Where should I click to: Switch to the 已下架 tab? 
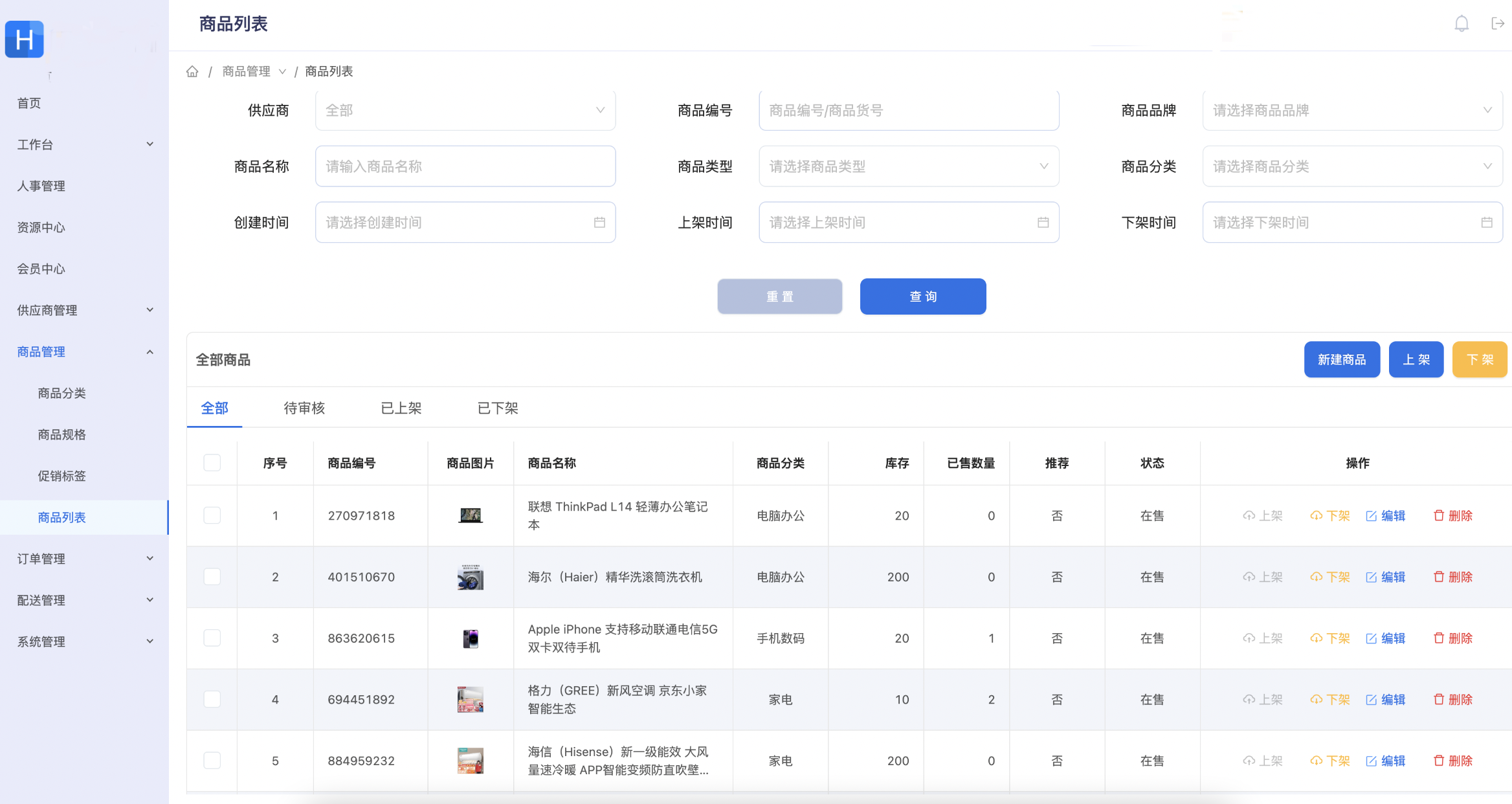[498, 408]
